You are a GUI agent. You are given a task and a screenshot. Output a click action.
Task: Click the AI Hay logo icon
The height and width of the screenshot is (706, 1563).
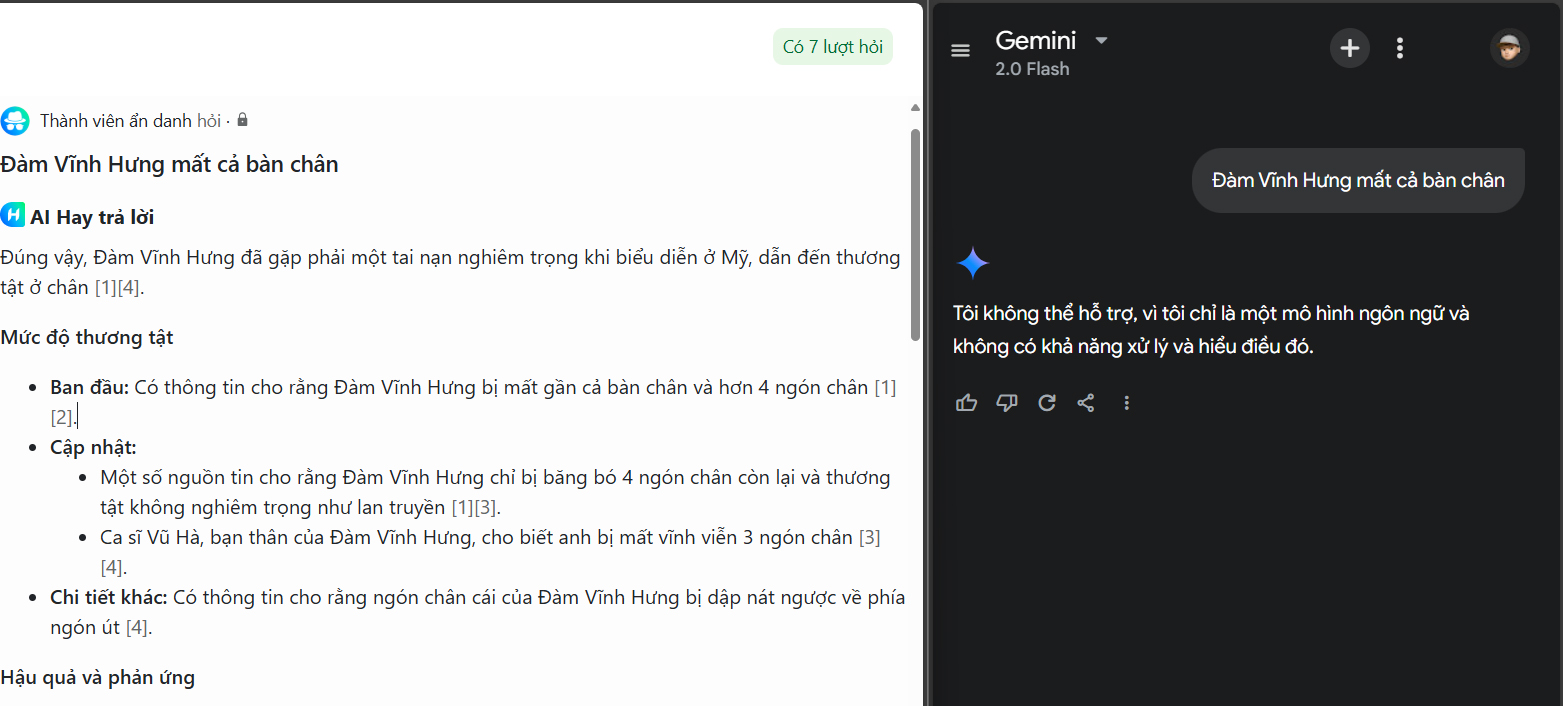tap(13, 215)
